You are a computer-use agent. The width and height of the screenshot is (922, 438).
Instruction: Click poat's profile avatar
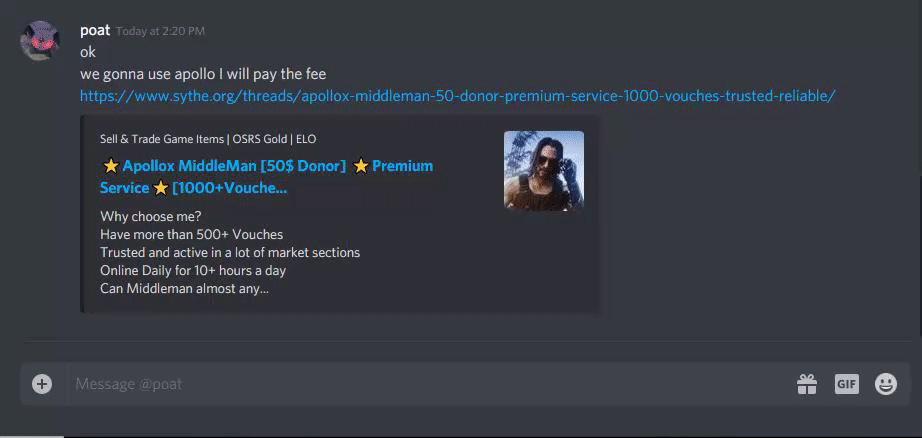pos(40,41)
